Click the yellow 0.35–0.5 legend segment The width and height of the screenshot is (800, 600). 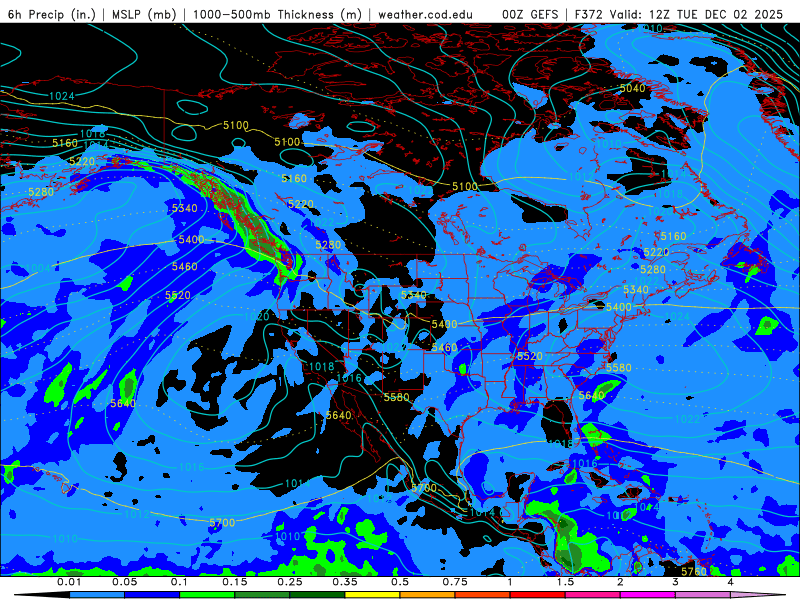[x=372, y=595]
